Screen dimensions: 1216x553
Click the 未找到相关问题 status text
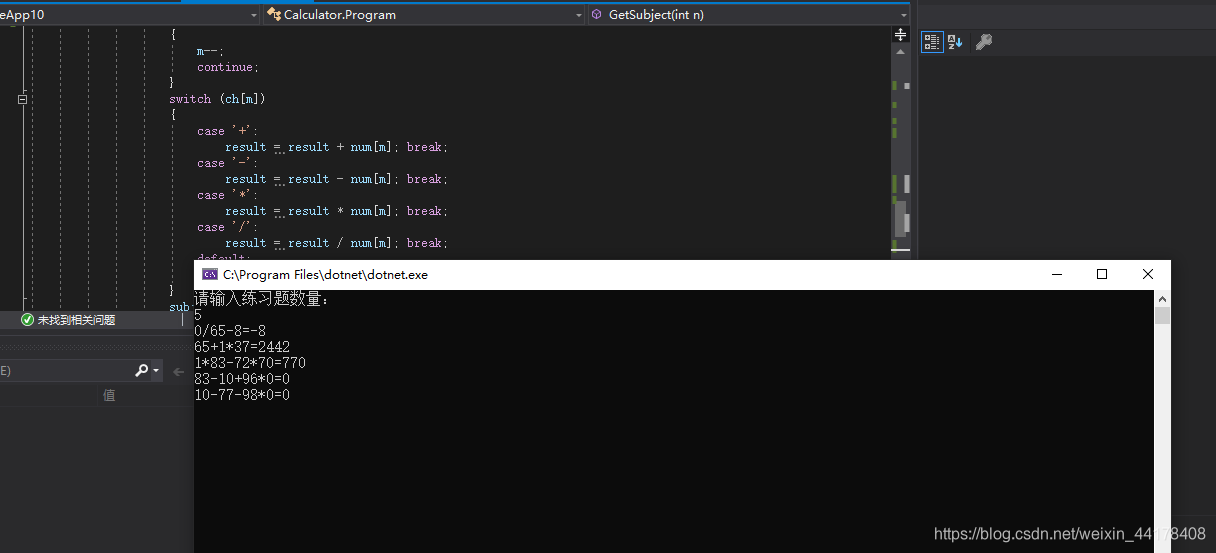76,320
